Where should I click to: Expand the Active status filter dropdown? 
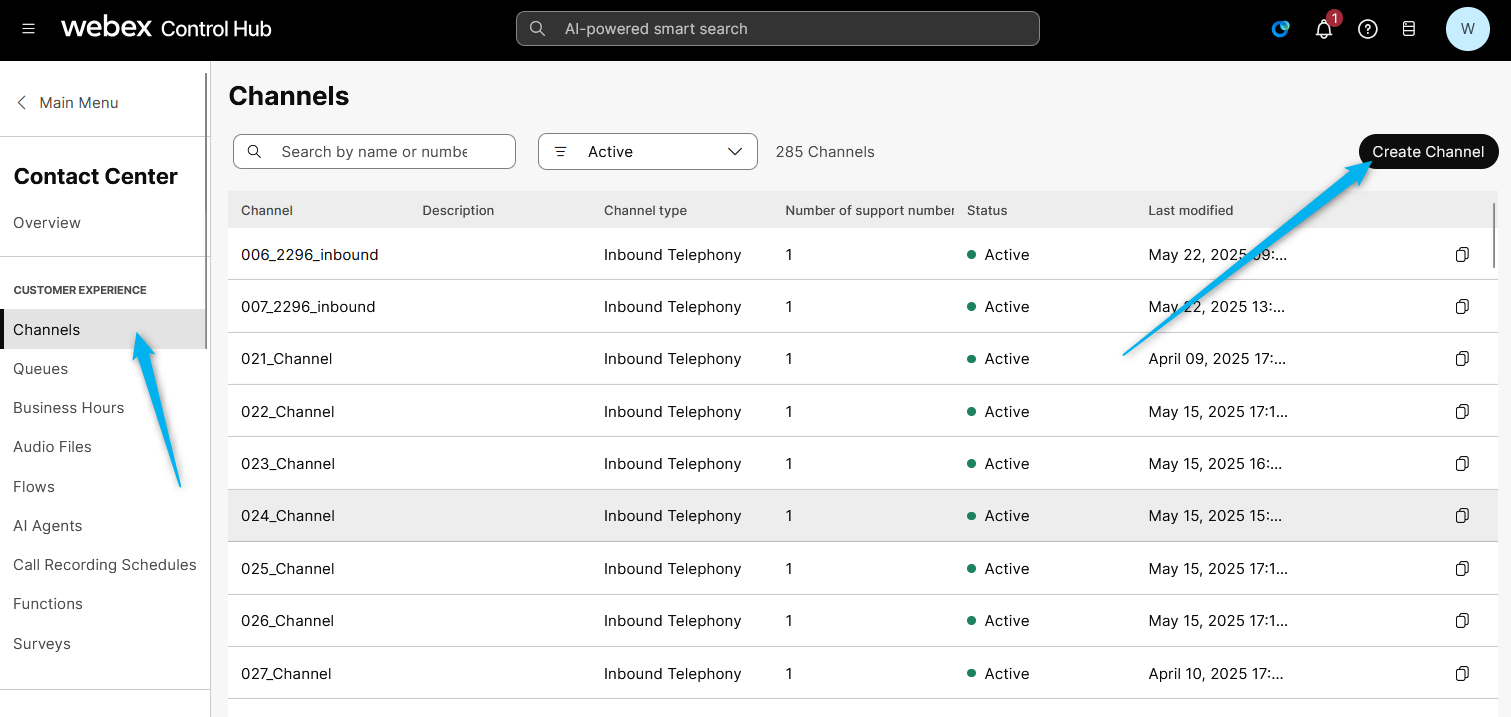[647, 152]
